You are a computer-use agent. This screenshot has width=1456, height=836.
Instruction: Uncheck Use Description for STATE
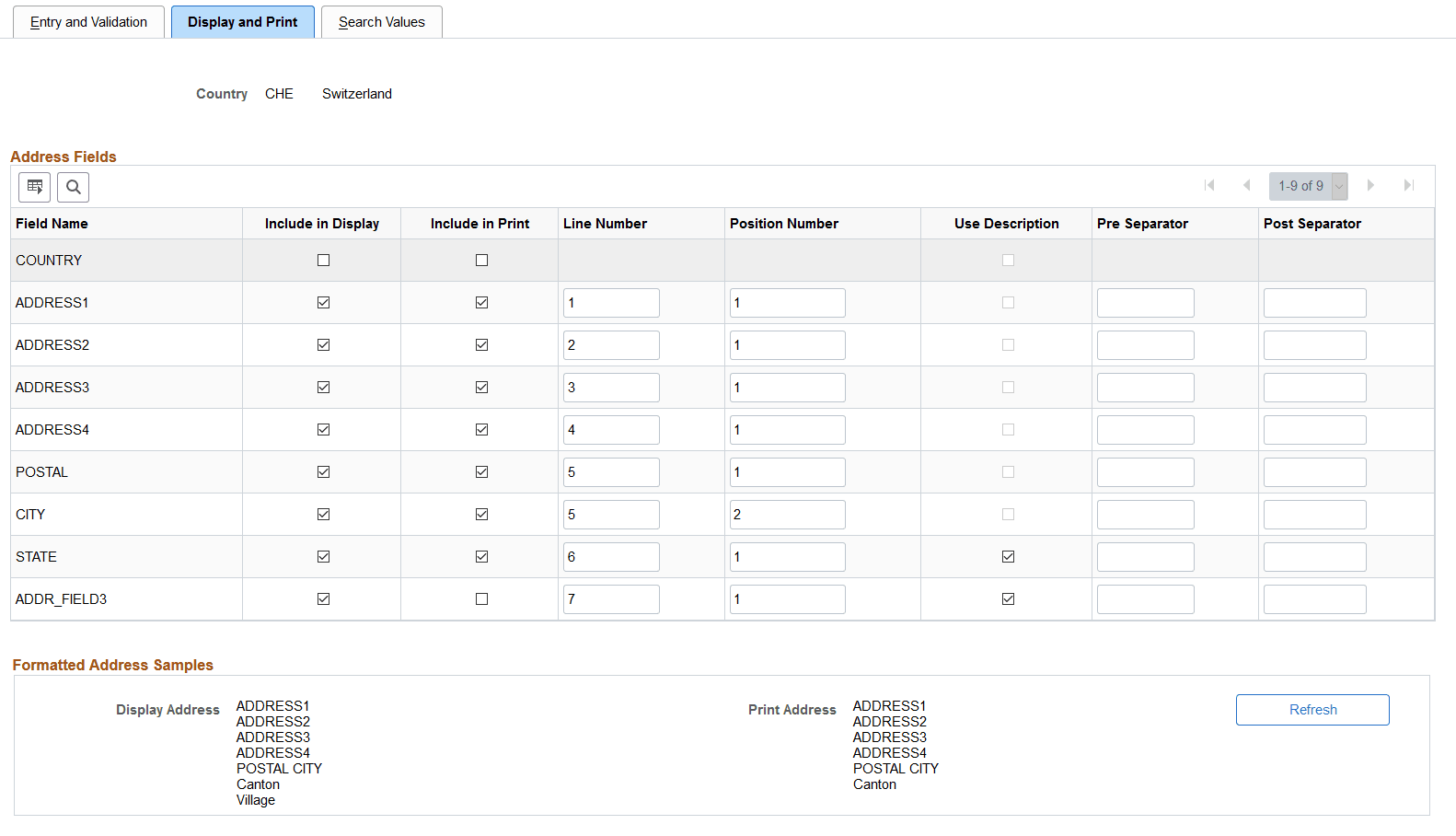1008,557
